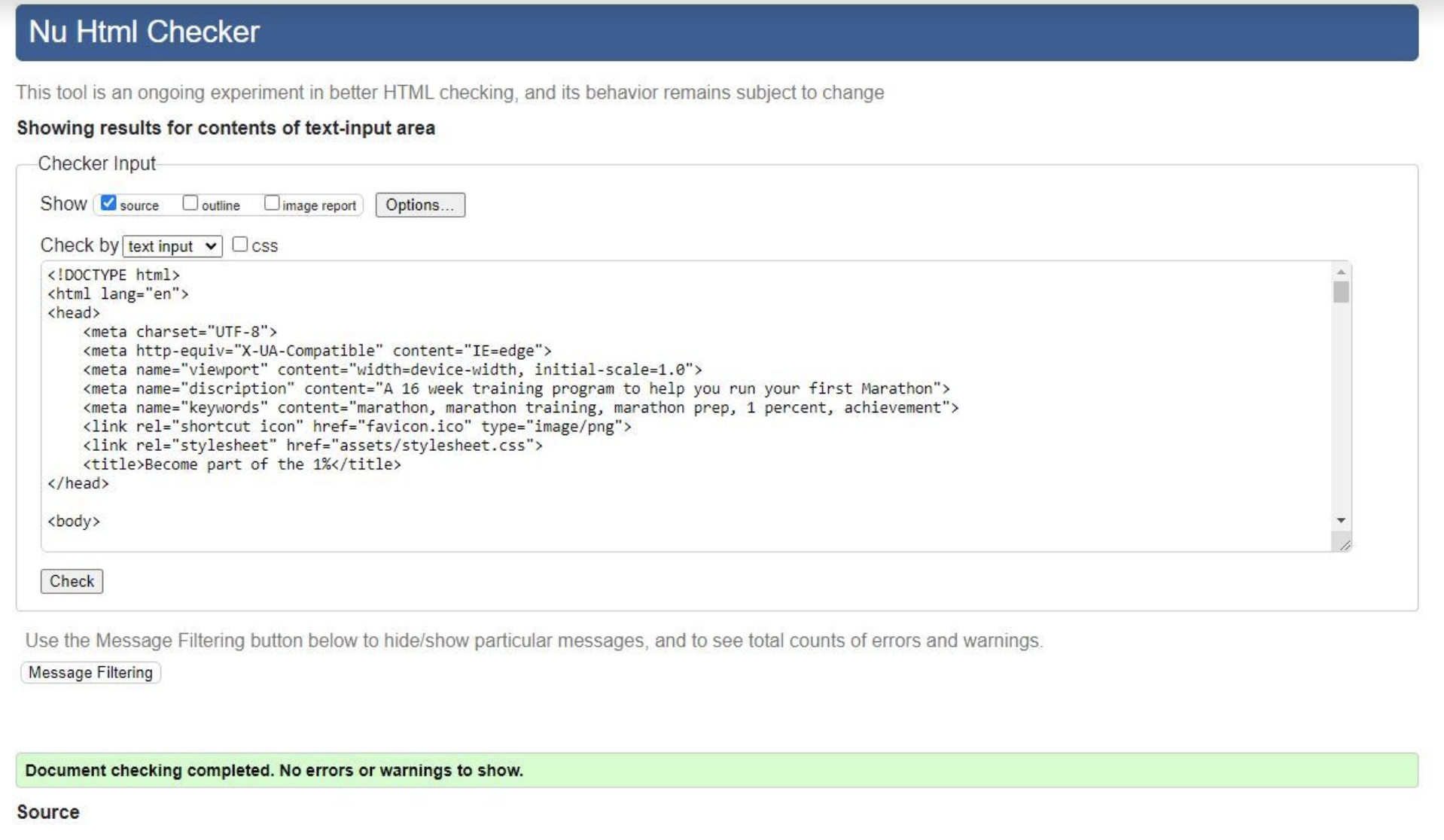Open the Options... button

(420, 205)
